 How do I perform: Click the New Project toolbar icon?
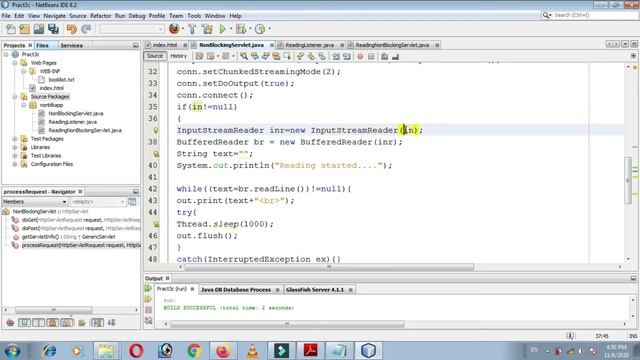[x=24, y=29]
